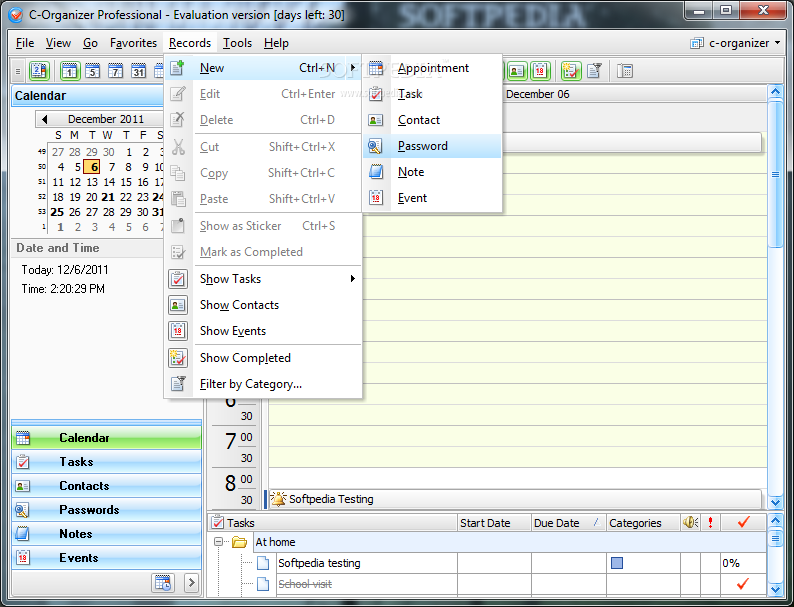The width and height of the screenshot is (794, 607).
Task: Sort tasks by Start Date column
Action: click(494, 523)
